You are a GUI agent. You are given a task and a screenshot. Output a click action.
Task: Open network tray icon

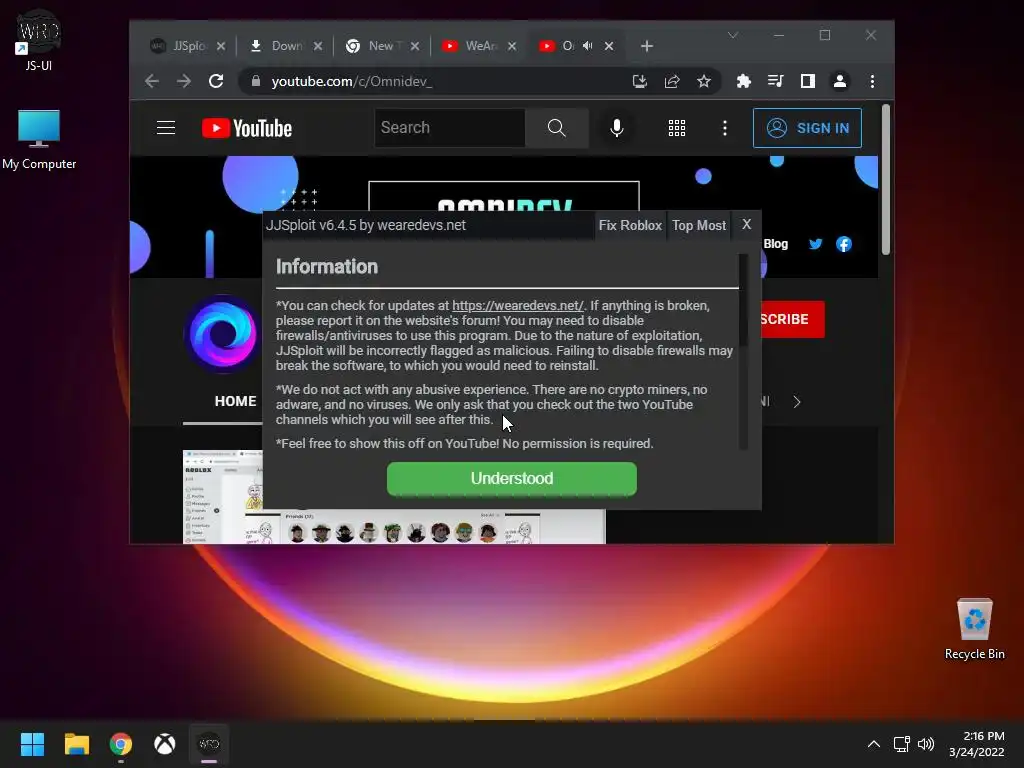(902, 744)
